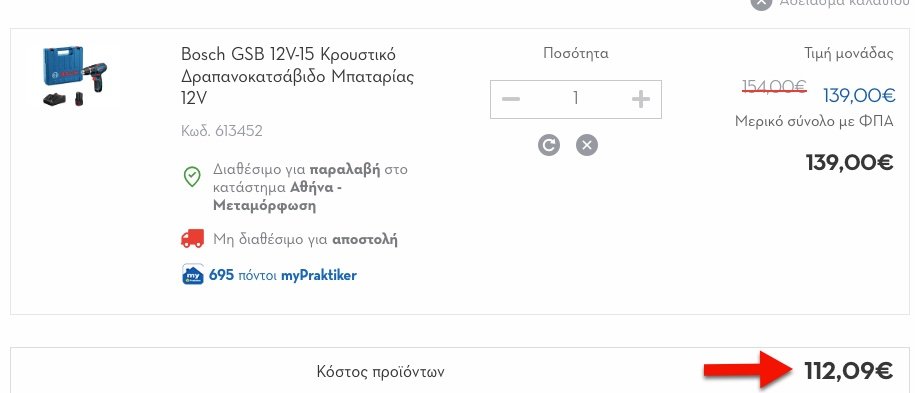Click the quantity input field showing 1
This screenshot has width=915, height=393.
point(575,99)
